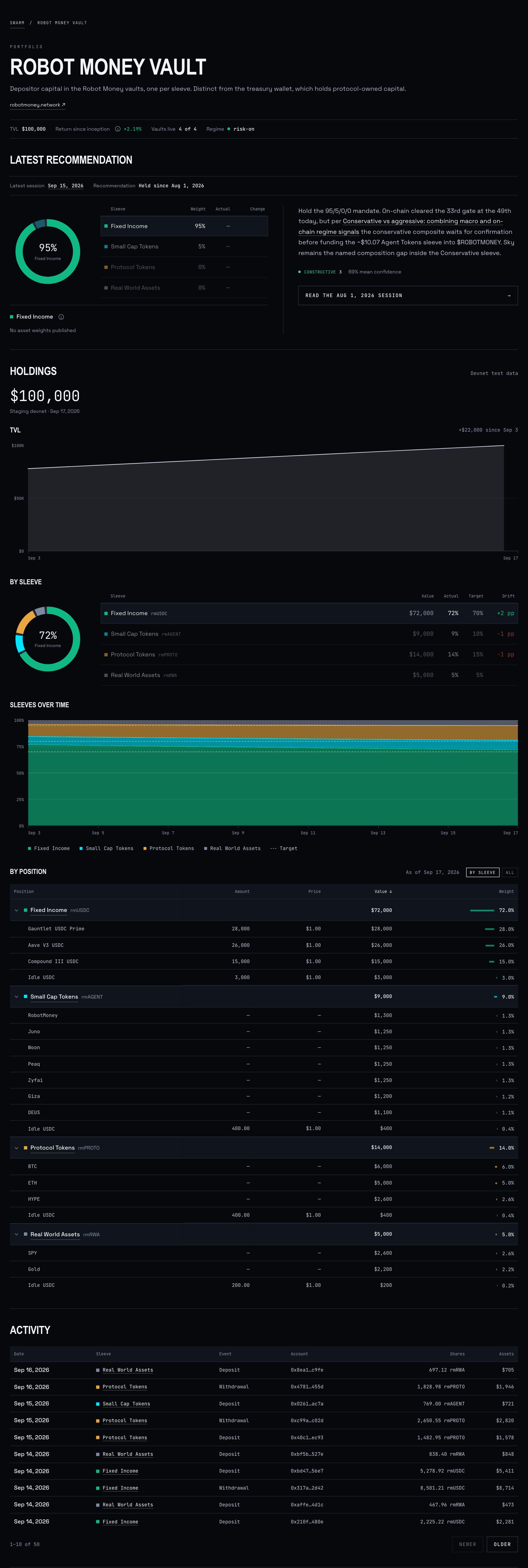Click the ETH position row
Viewport: 528px width, 1568px height.
[264, 1183]
